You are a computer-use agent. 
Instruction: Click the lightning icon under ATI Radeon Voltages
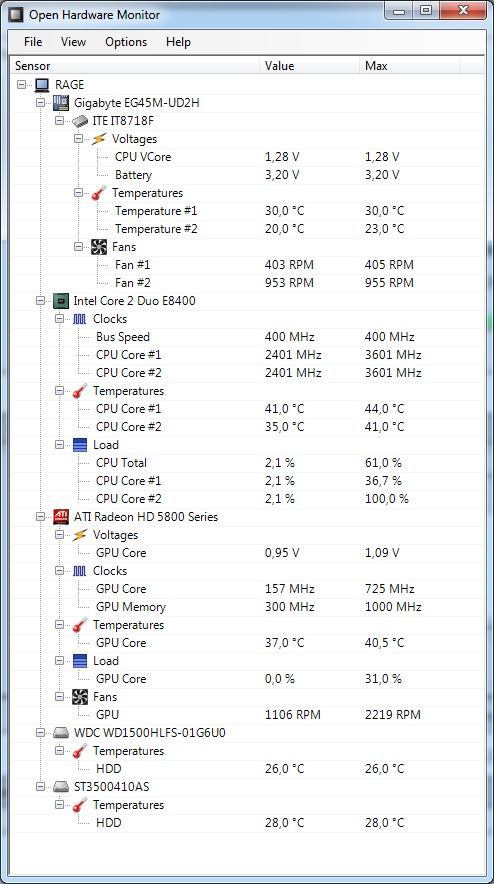coord(80,535)
